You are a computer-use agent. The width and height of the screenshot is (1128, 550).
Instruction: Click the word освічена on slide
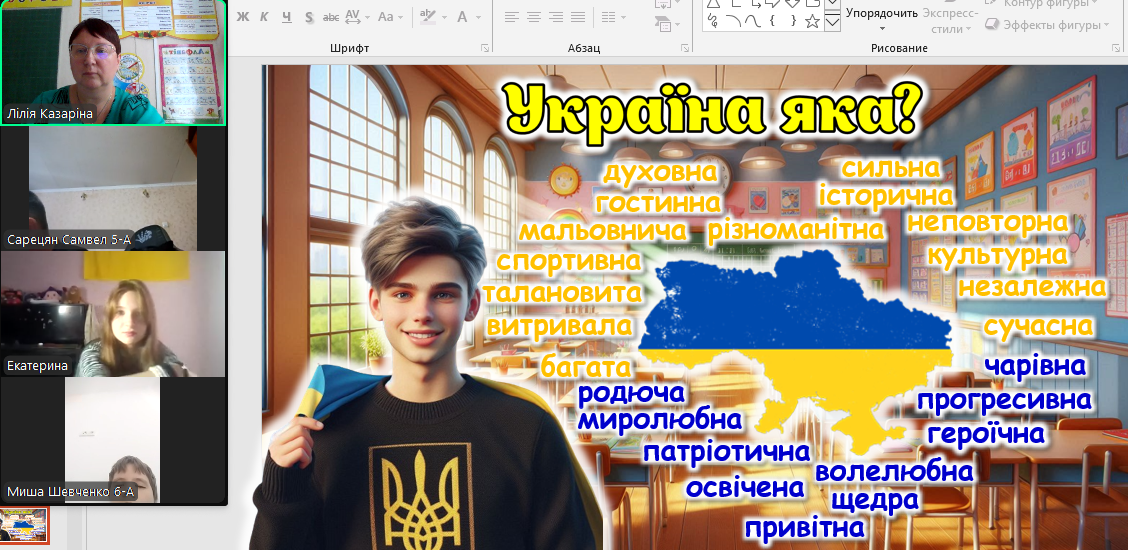pos(745,487)
